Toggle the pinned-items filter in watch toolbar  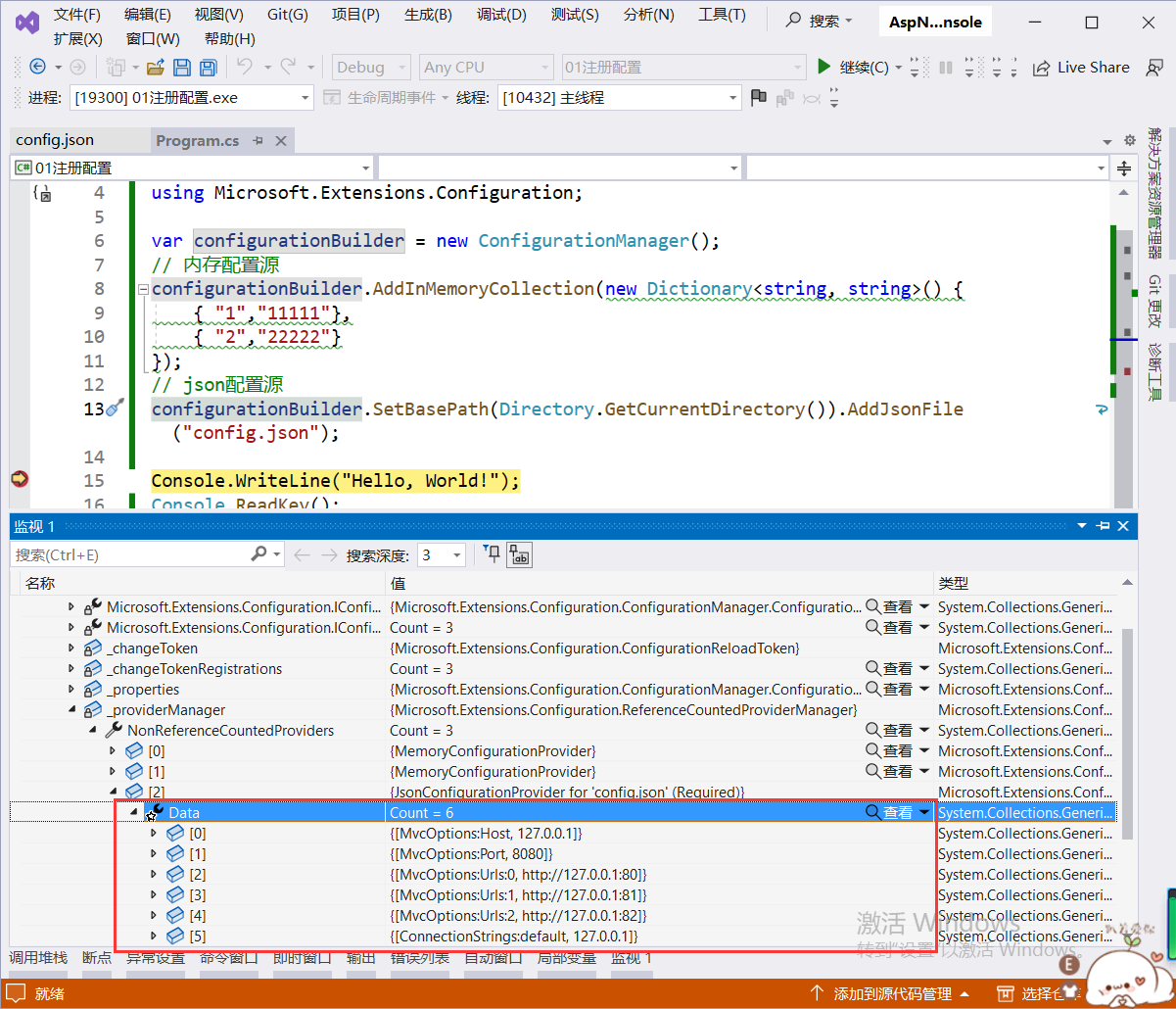click(493, 554)
